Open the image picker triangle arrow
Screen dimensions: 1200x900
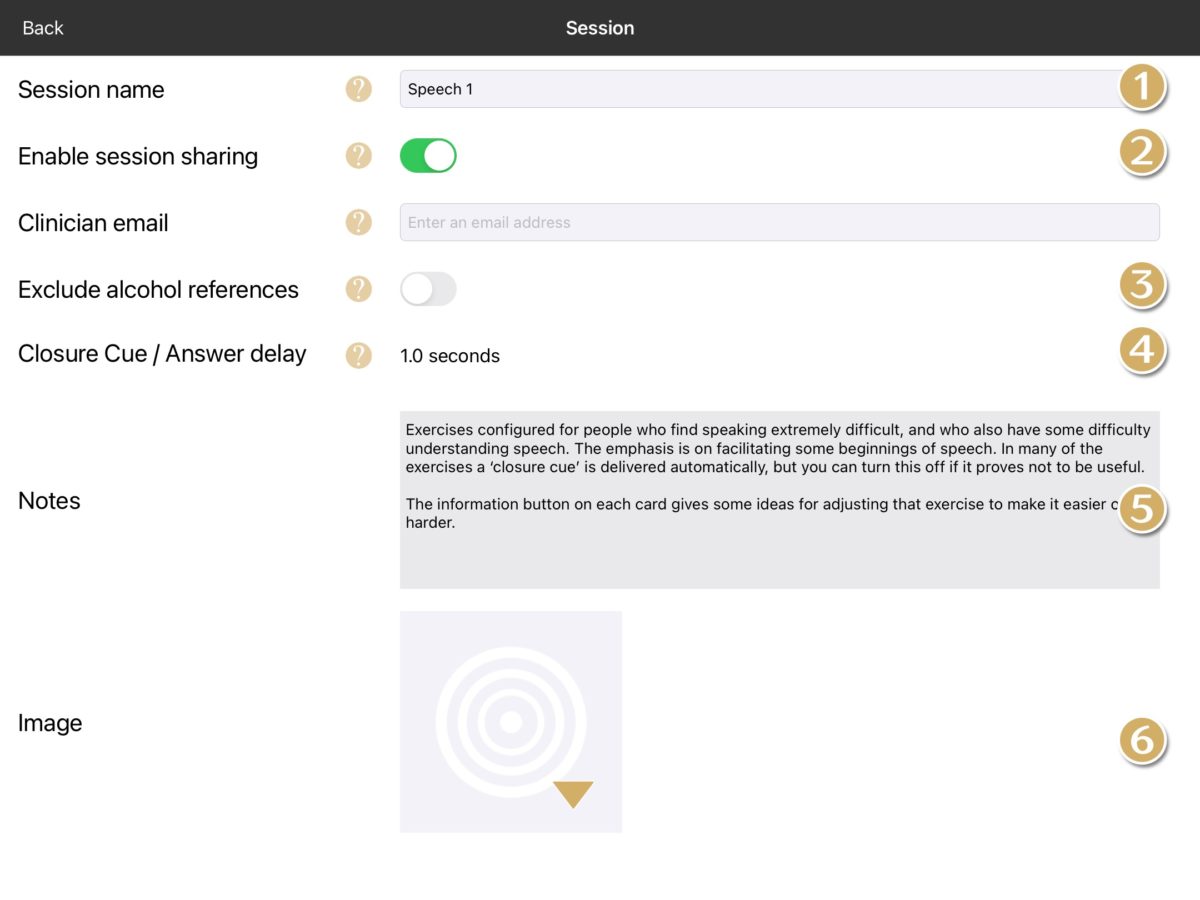(573, 795)
